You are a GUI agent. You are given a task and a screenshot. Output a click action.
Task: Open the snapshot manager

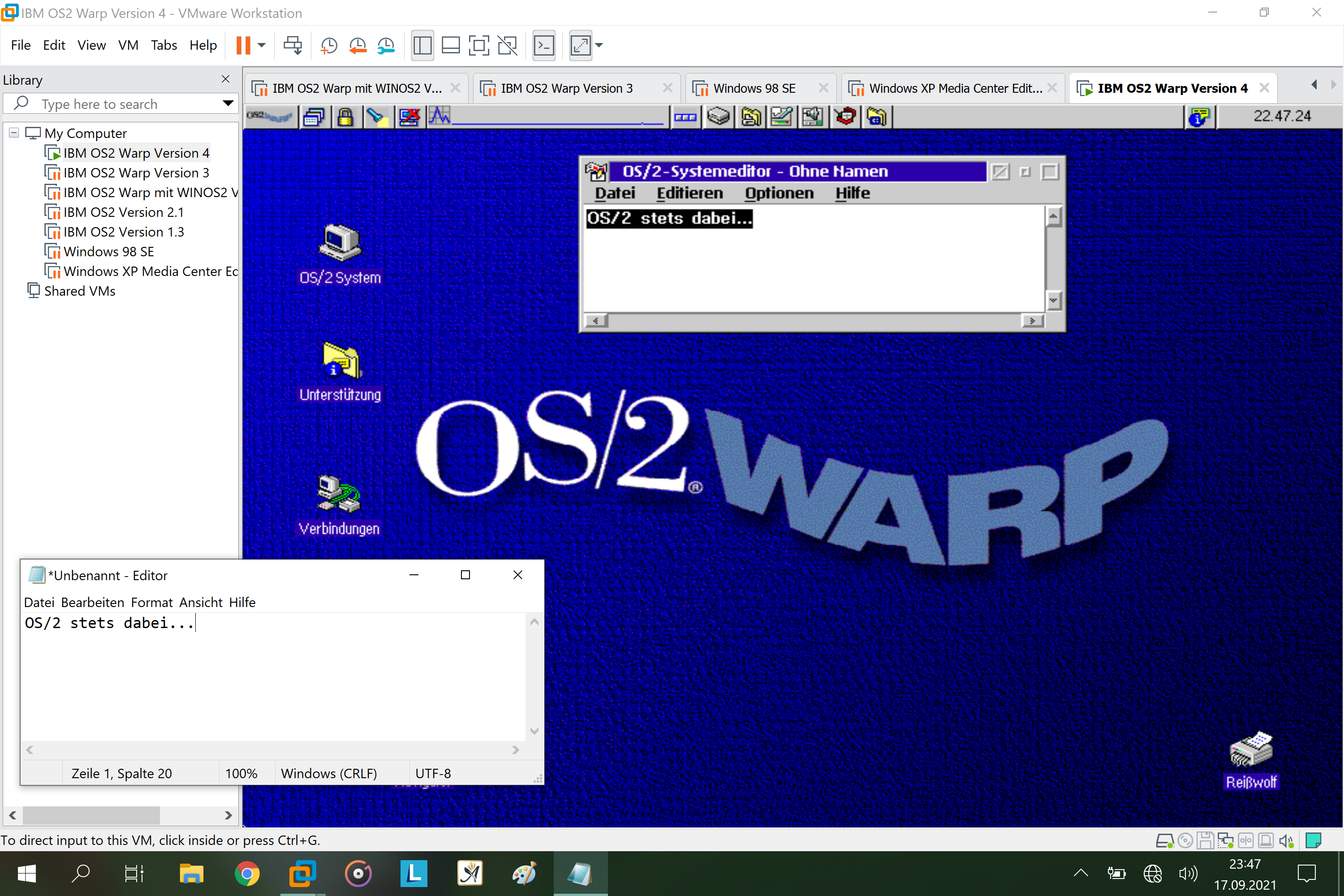pyautogui.click(x=386, y=45)
